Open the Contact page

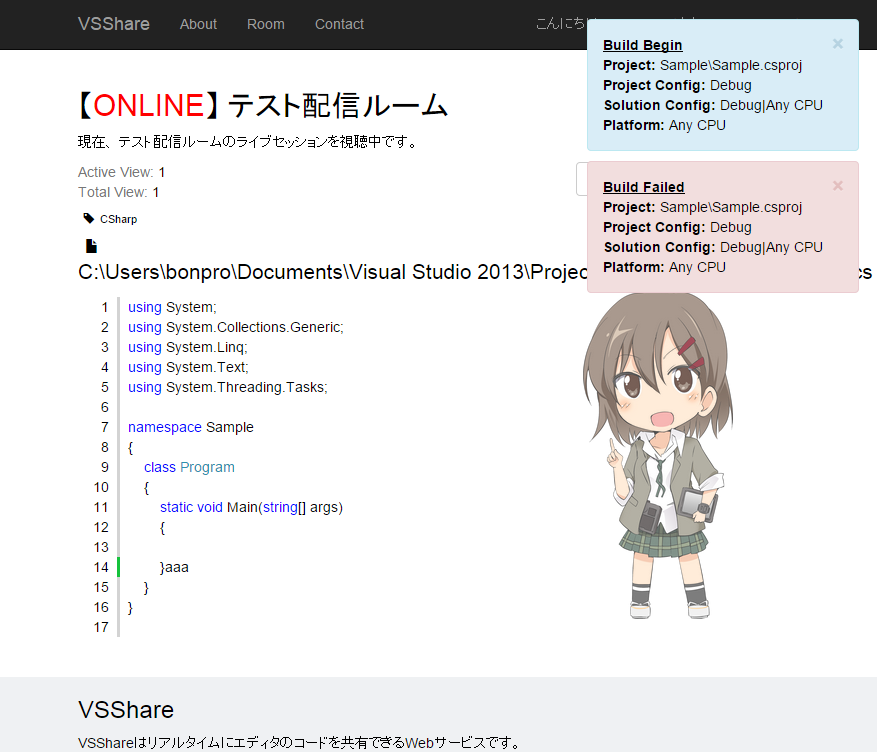pos(339,24)
